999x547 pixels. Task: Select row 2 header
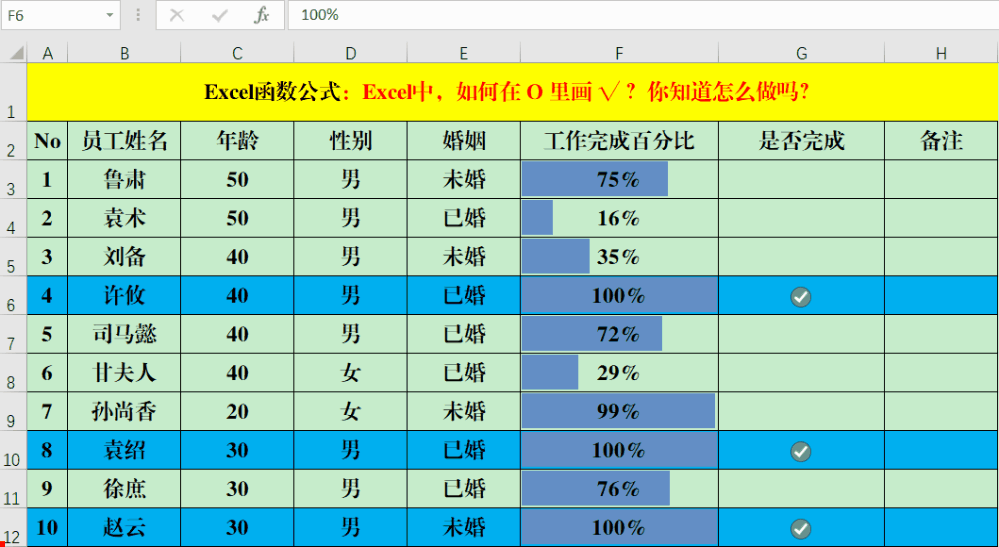pyautogui.click(x=13, y=141)
